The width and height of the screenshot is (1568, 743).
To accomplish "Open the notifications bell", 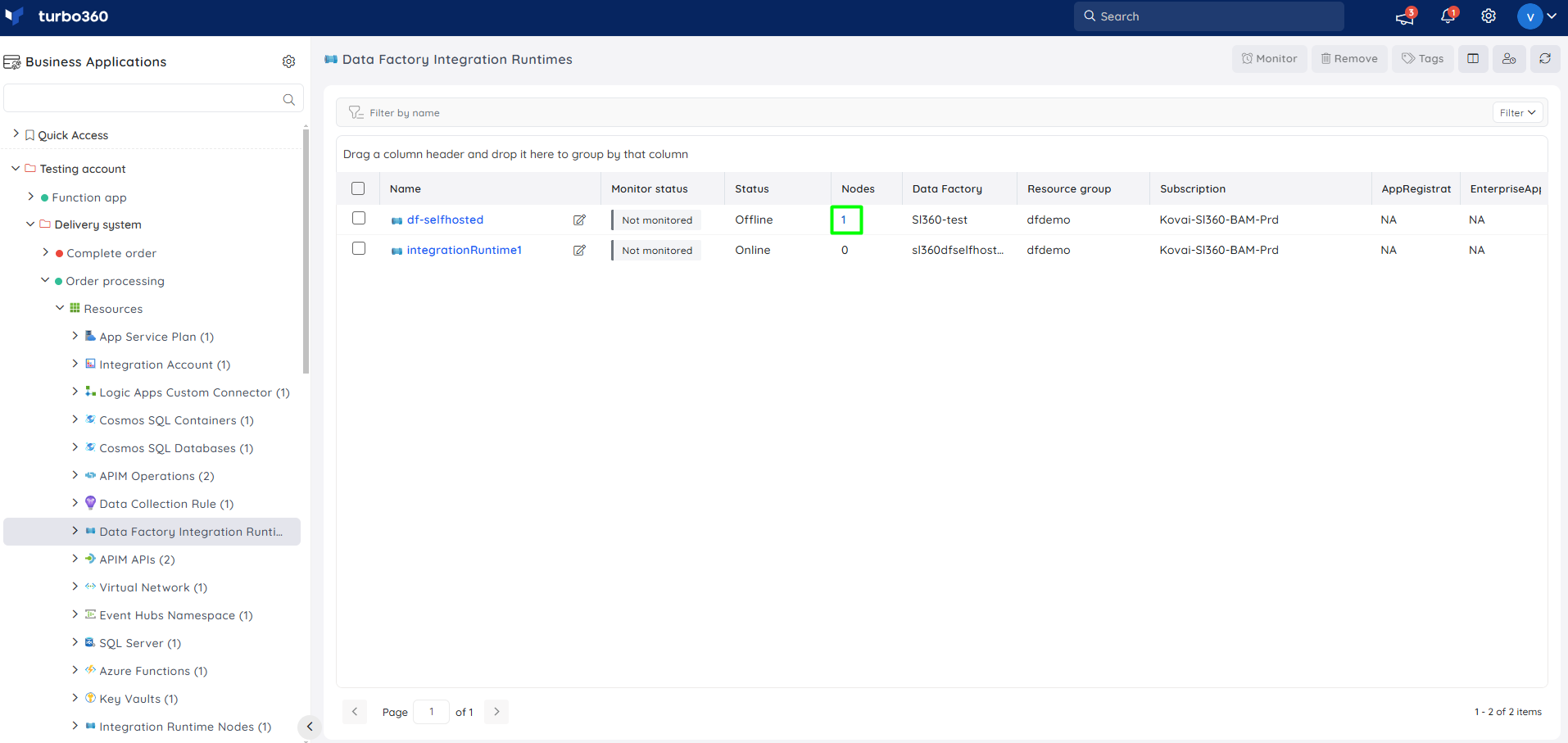I will click(x=1448, y=16).
